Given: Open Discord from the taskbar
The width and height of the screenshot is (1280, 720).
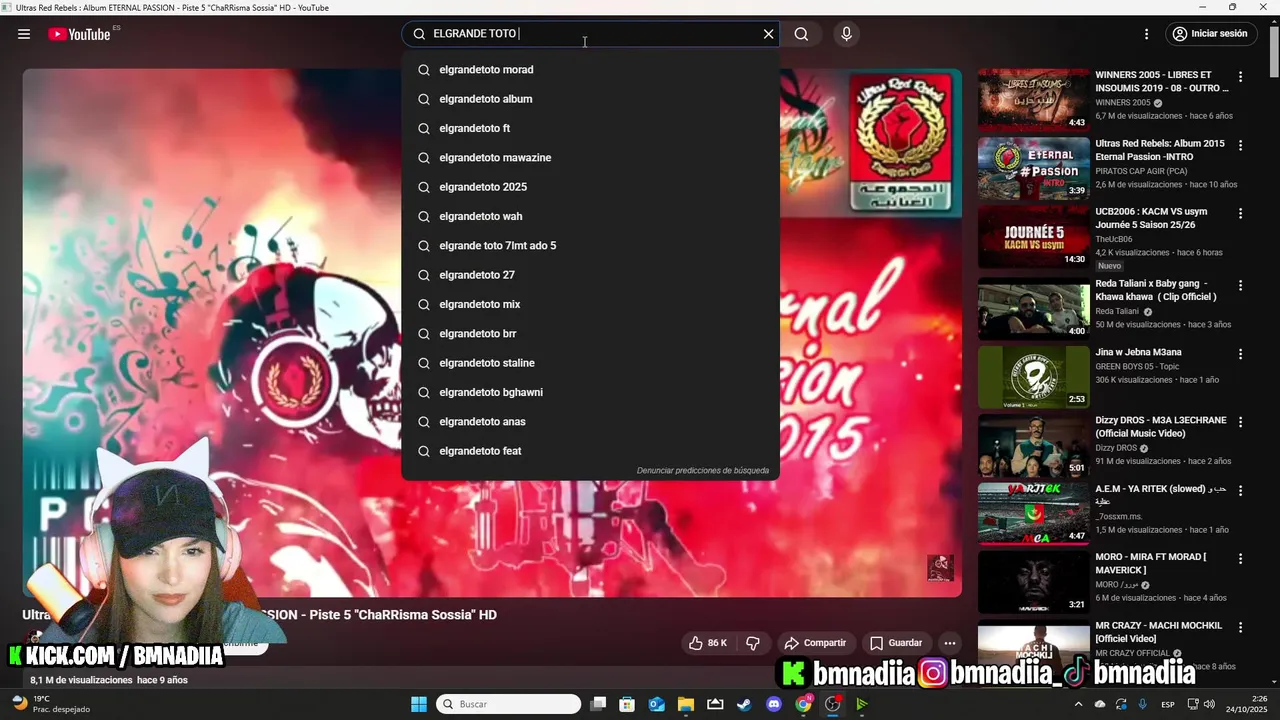Looking at the screenshot, I should pos(773,704).
